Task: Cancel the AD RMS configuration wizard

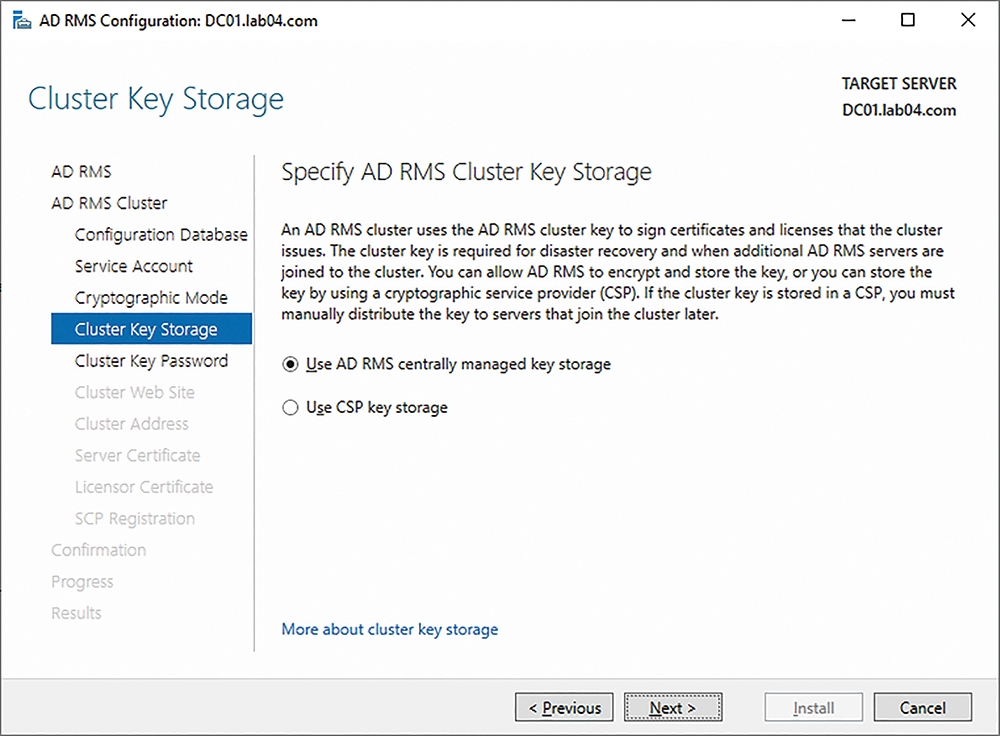Action: point(923,707)
